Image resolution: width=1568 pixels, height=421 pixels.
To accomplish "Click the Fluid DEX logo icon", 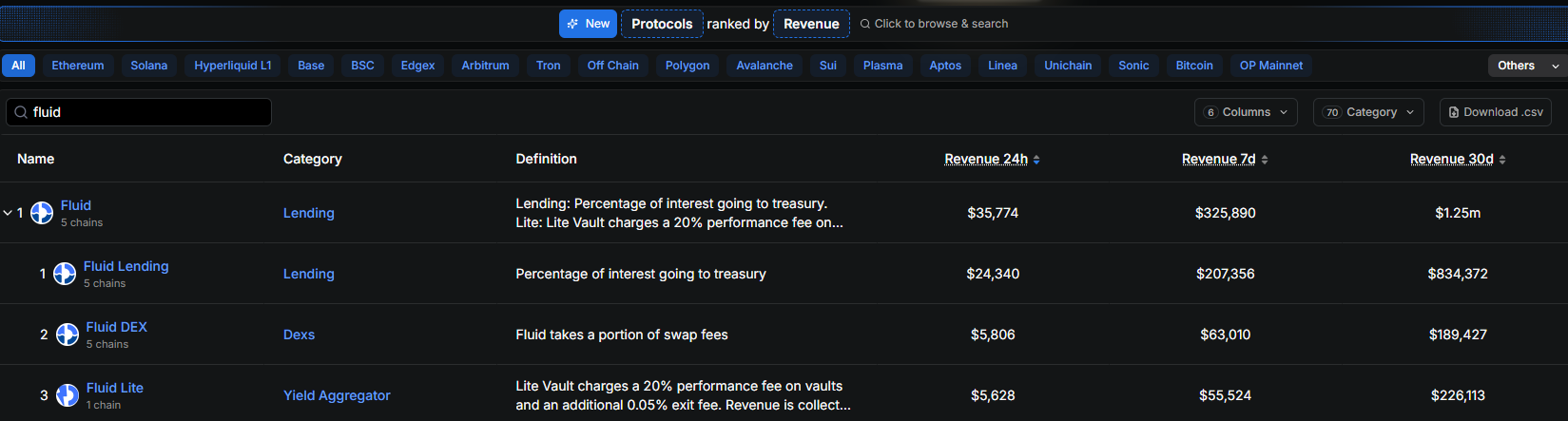I will 68,335.
